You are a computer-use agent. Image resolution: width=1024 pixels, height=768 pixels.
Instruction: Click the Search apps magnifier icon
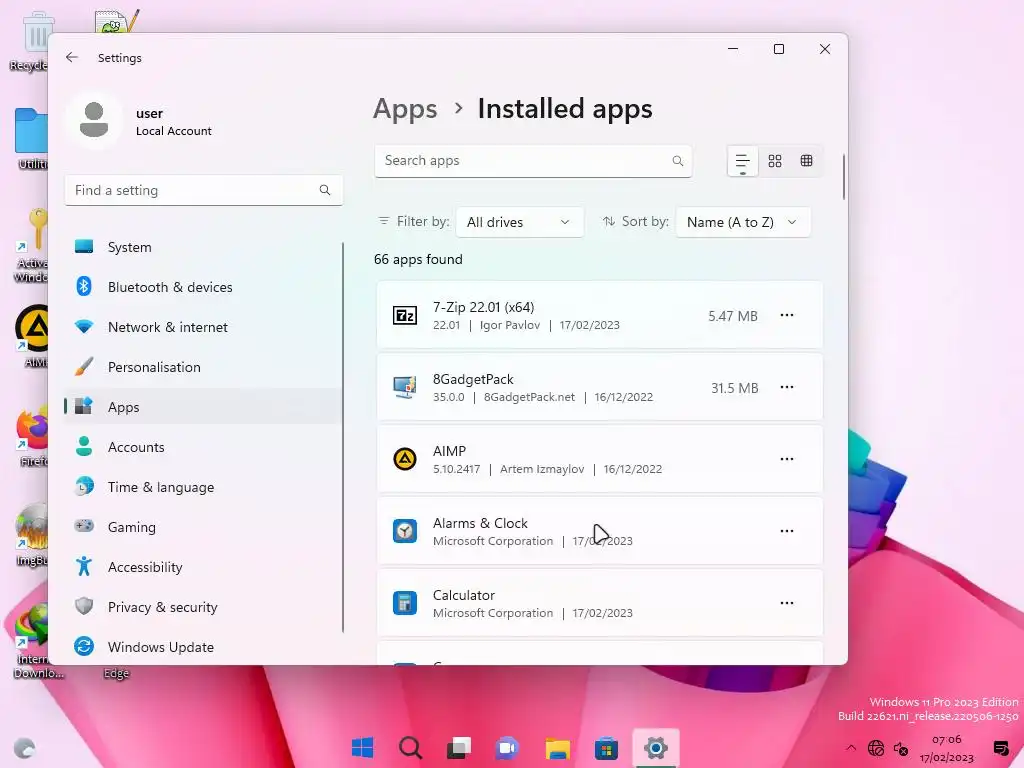[x=678, y=161]
